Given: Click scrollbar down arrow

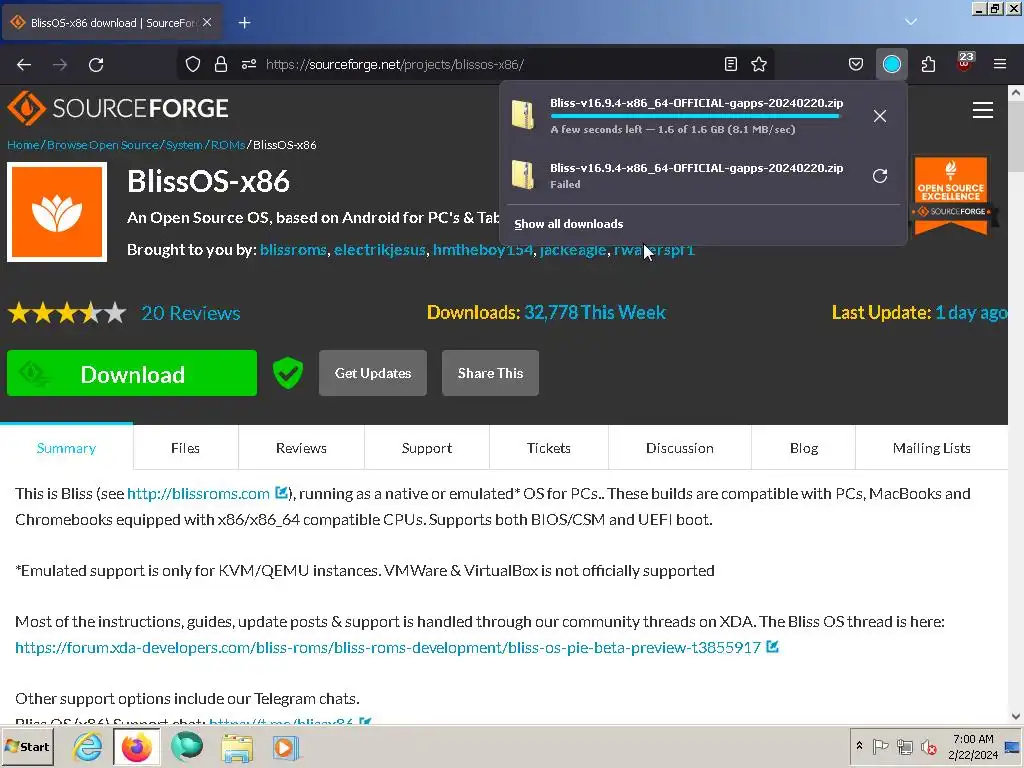Looking at the screenshot, I should [x=1016, y=717].
